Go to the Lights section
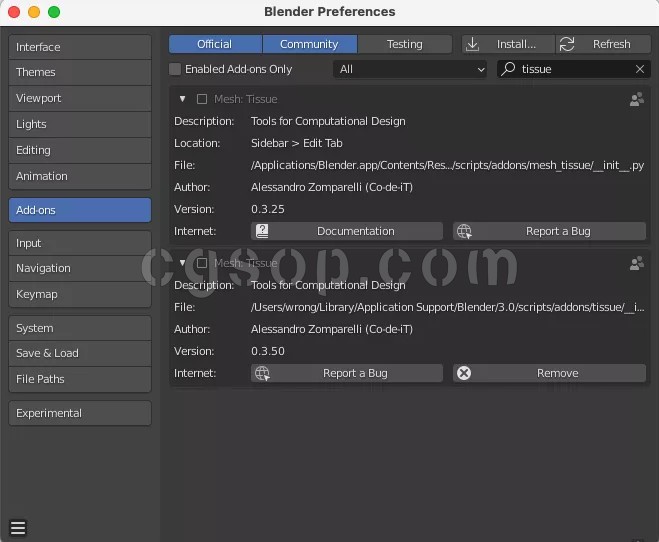 pyautogui.click(x=80, y=124)
